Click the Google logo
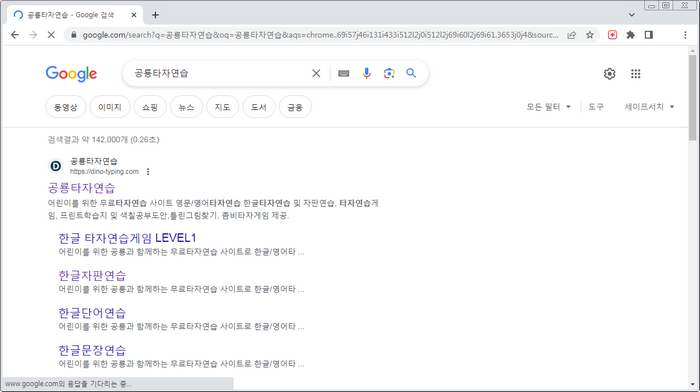The height and width of the screenshot is (392, 700). (71, 74)
